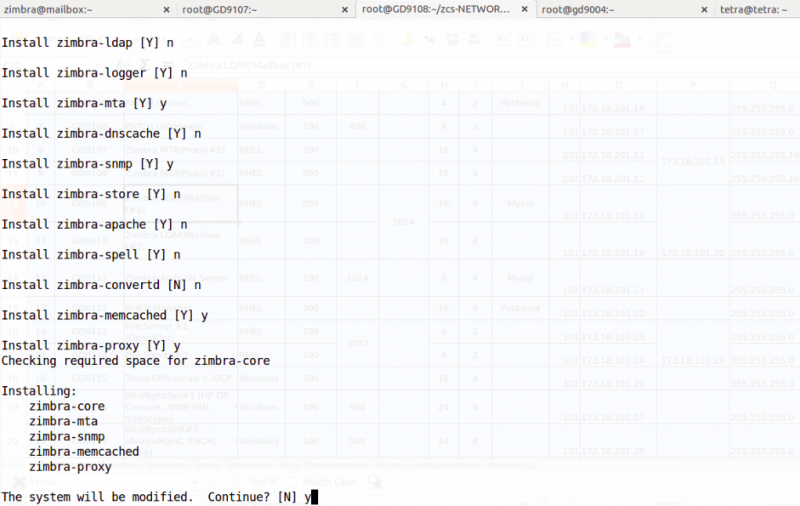The height and width of the screenshot is (506, 800).
Task: Click the 'Install zimbra-dnscache [Y] n' line
Action: [x=102, y=134]
